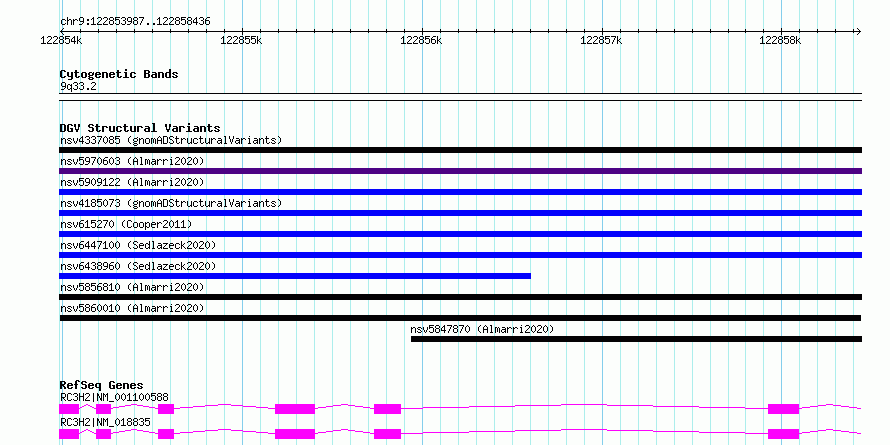Click the nsv5909122 (Almarri2020) label
The image size is (890, 445).
click(132, 182)
